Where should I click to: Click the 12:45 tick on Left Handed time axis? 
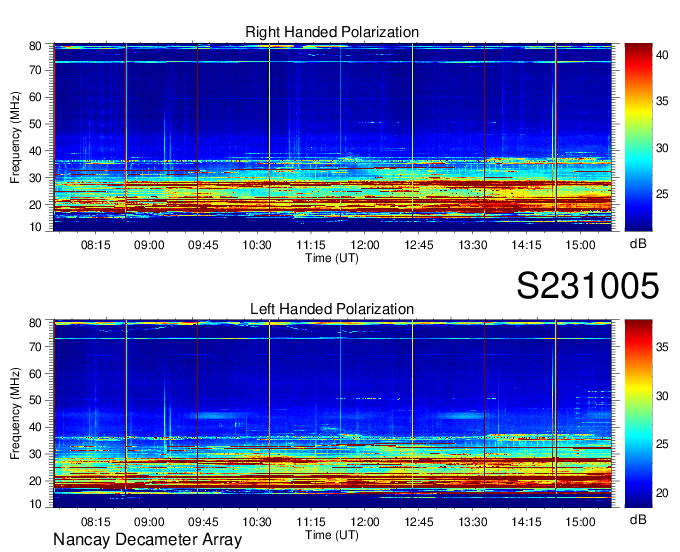point(418,522)
